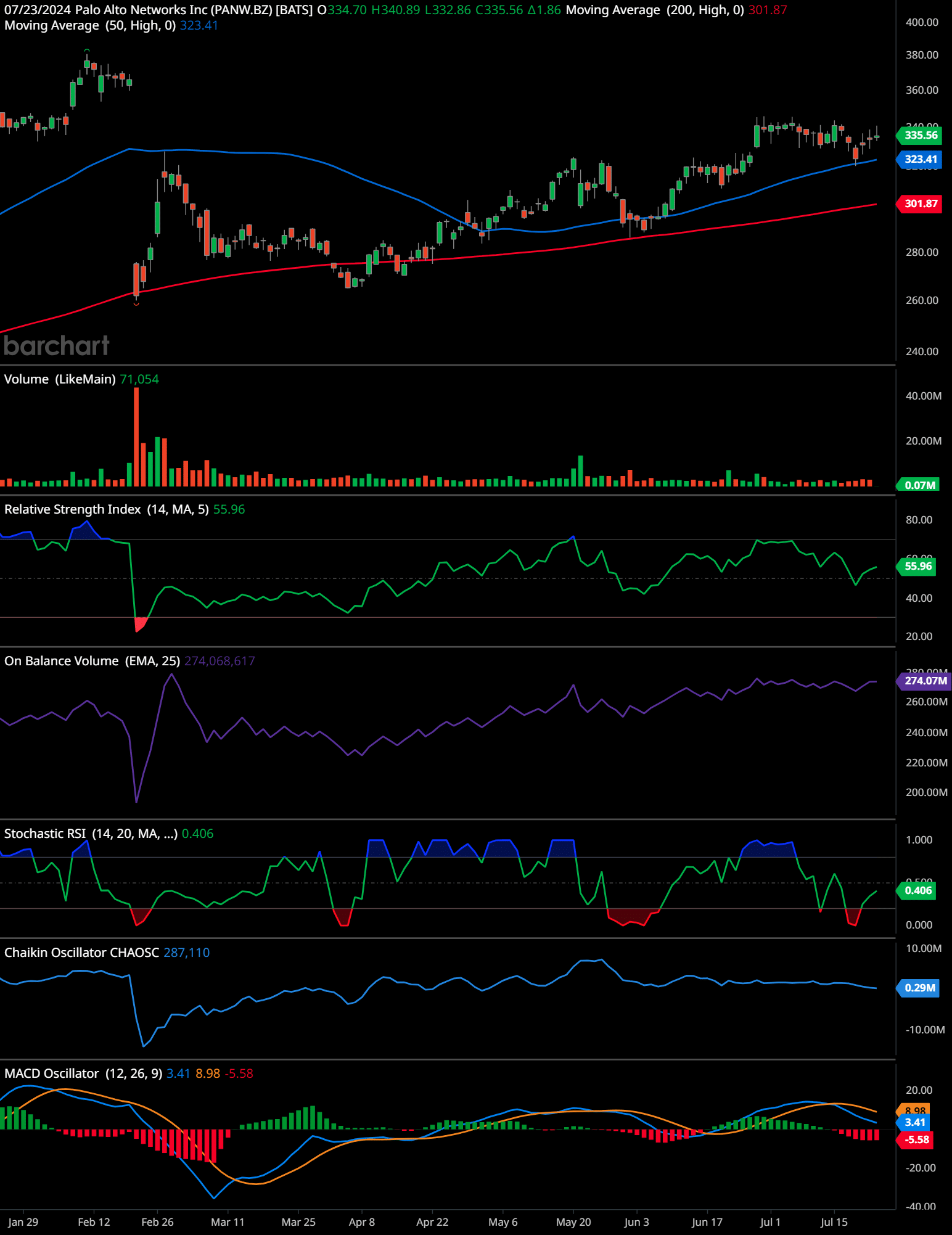Select the Moving Average (50, High, 0) label
This screenshot has height=1235, width=952.
click(x=90, y=25)
